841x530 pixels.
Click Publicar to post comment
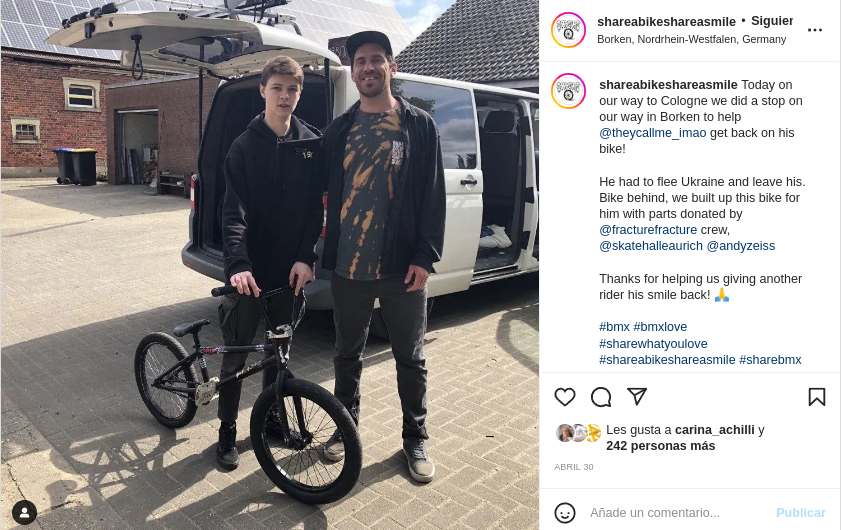coord(800,513)
